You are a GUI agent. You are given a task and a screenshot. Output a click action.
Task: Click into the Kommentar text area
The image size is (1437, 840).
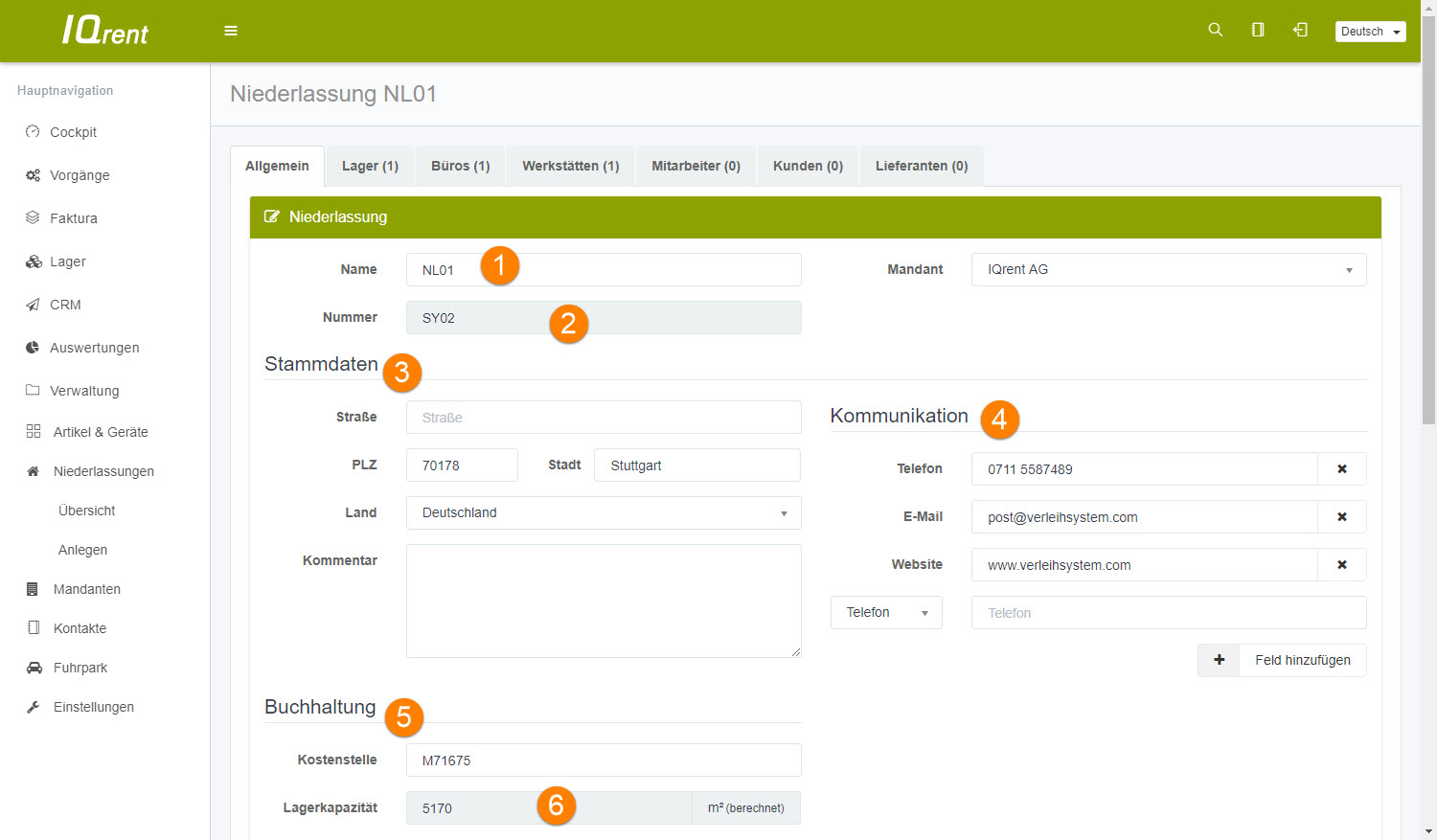[604, 601]
